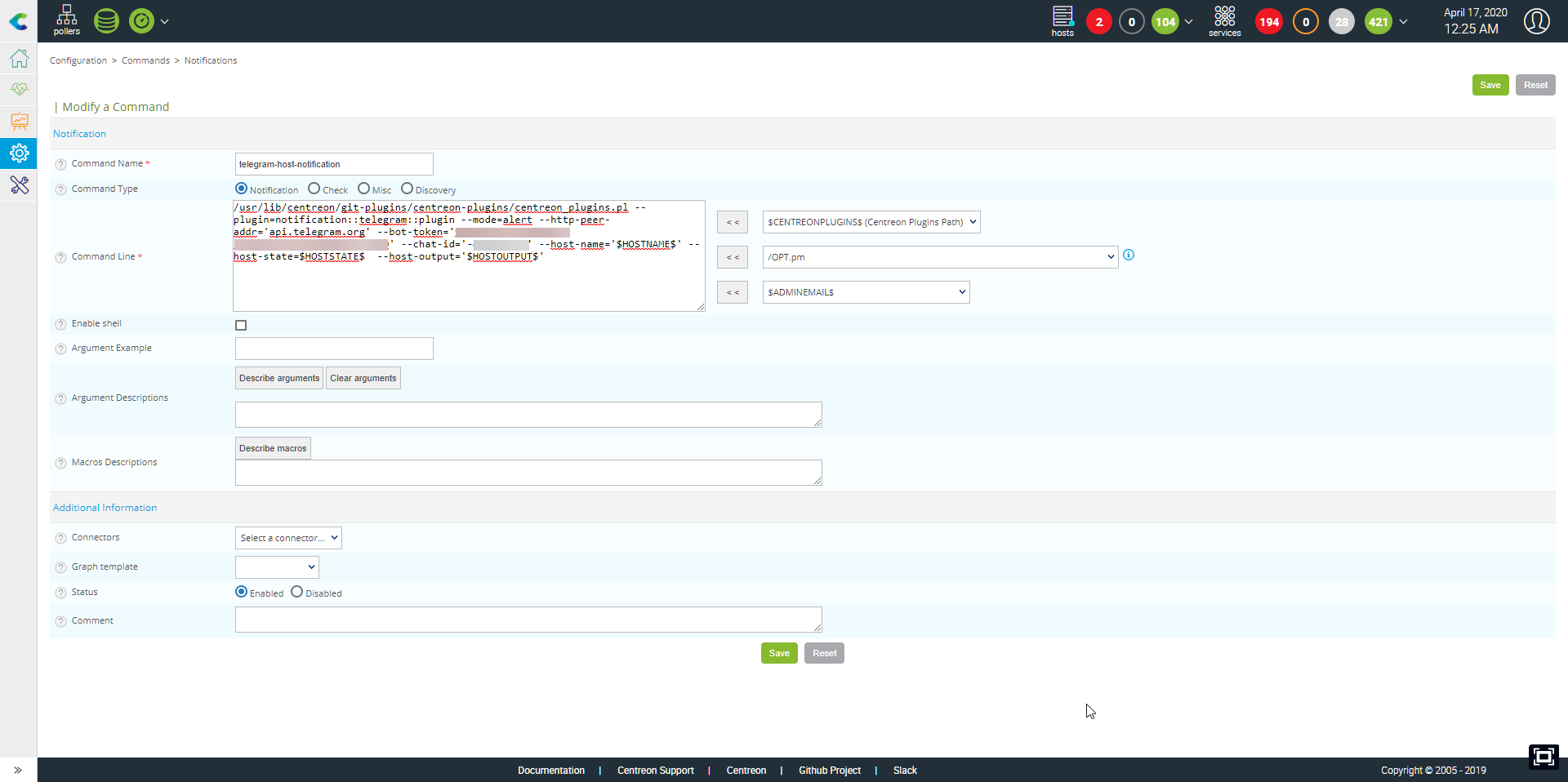
Task: Open the $CENTREONPLUGINS$ macro dropdown
Action: pos(871,222)
